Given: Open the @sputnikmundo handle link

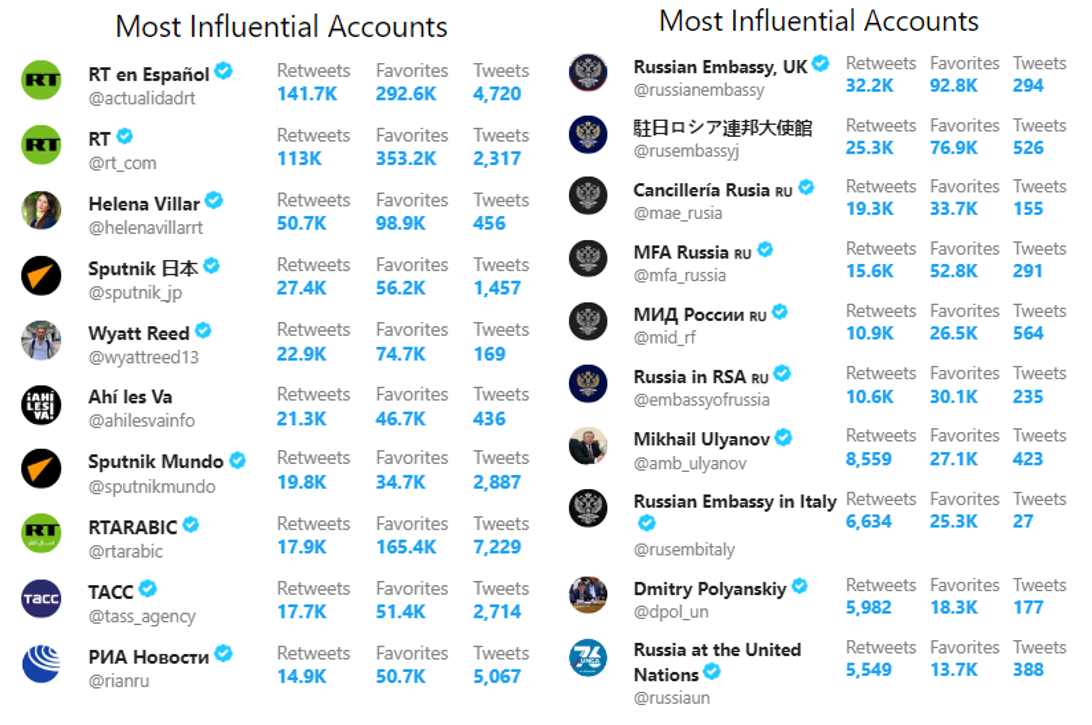Looking at the screenshot, I should (x=152, y=486).
